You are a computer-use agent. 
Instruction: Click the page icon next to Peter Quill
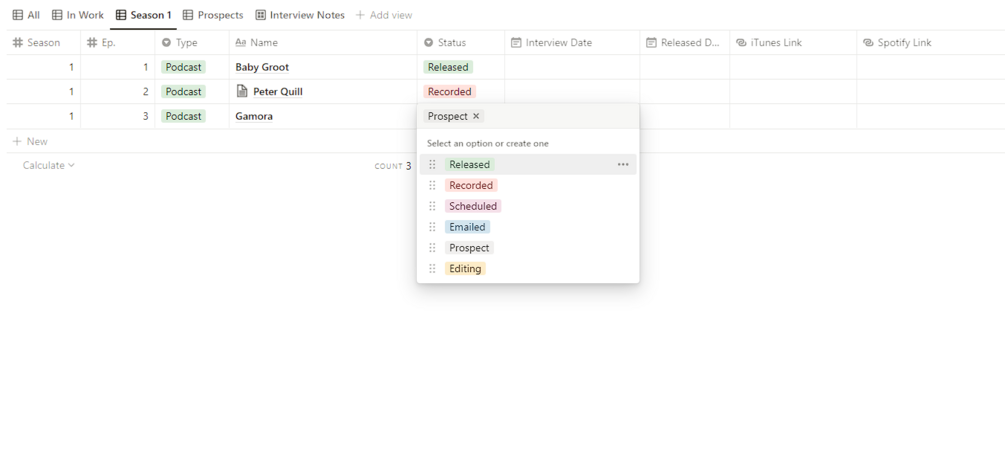point(242,91)
